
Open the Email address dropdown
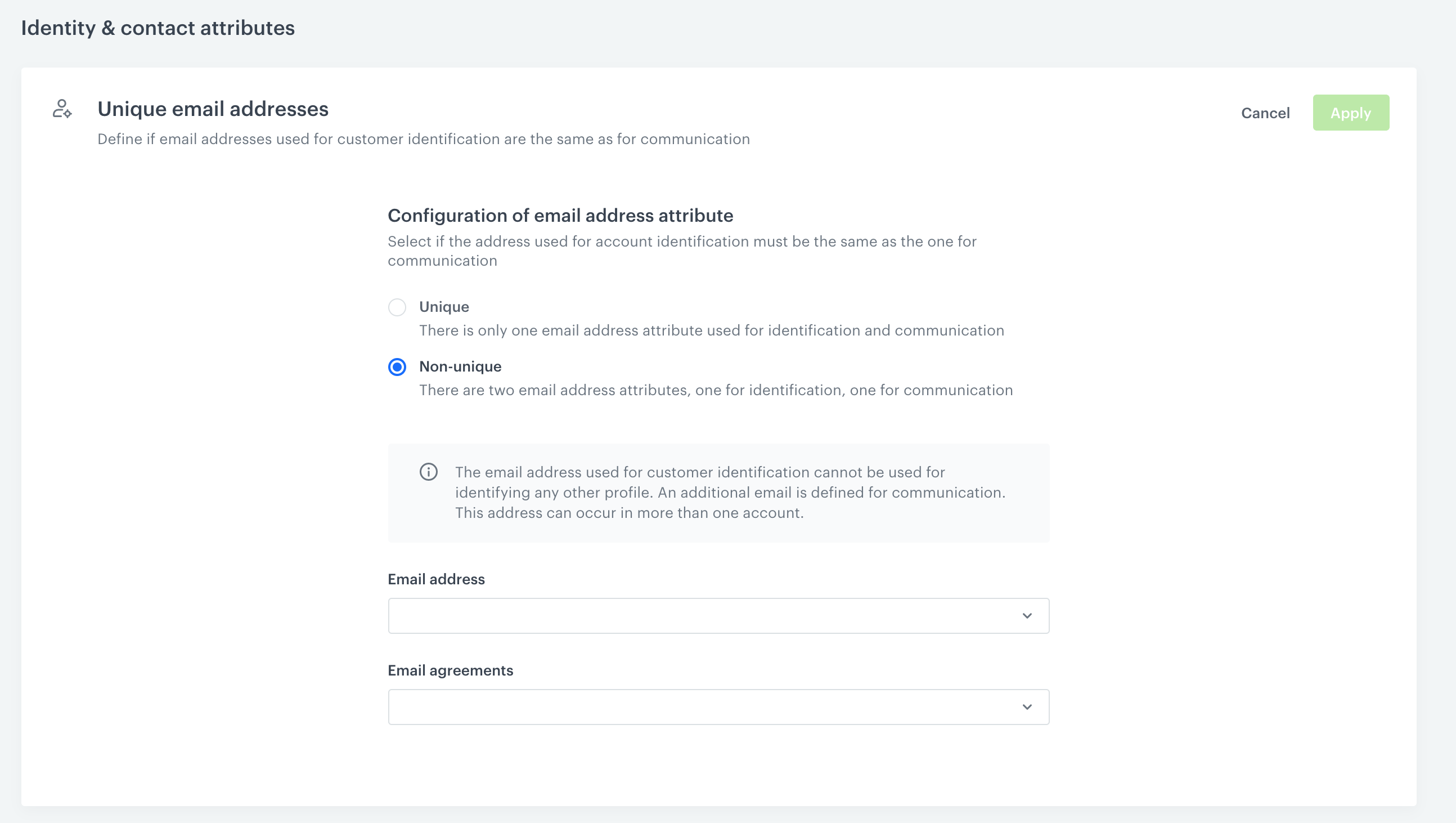(718, 615)
